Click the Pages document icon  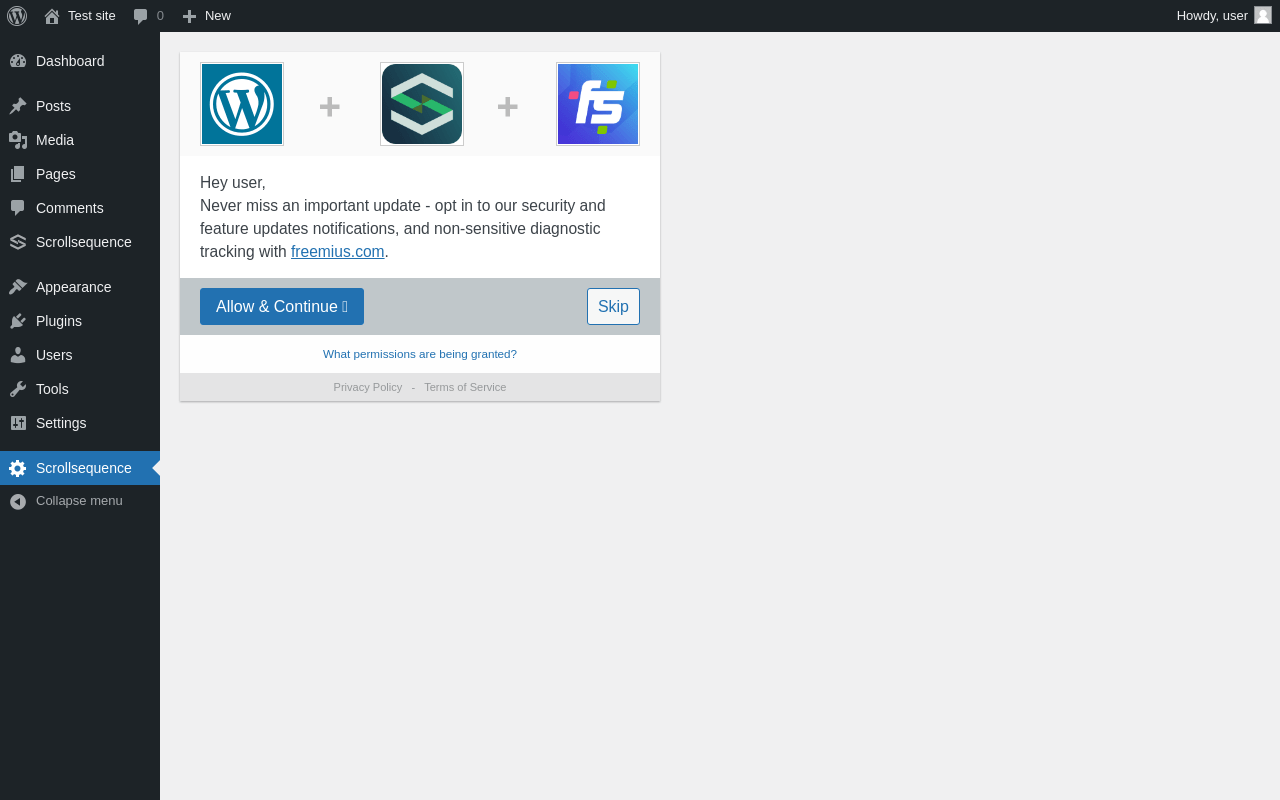(18, 174)
